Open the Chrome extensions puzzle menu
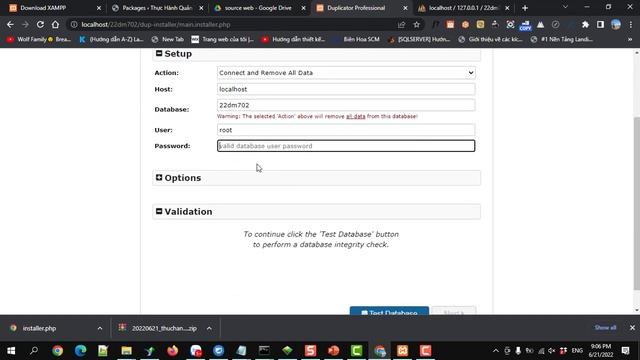640x360 pixels. (x=585, y=24)
